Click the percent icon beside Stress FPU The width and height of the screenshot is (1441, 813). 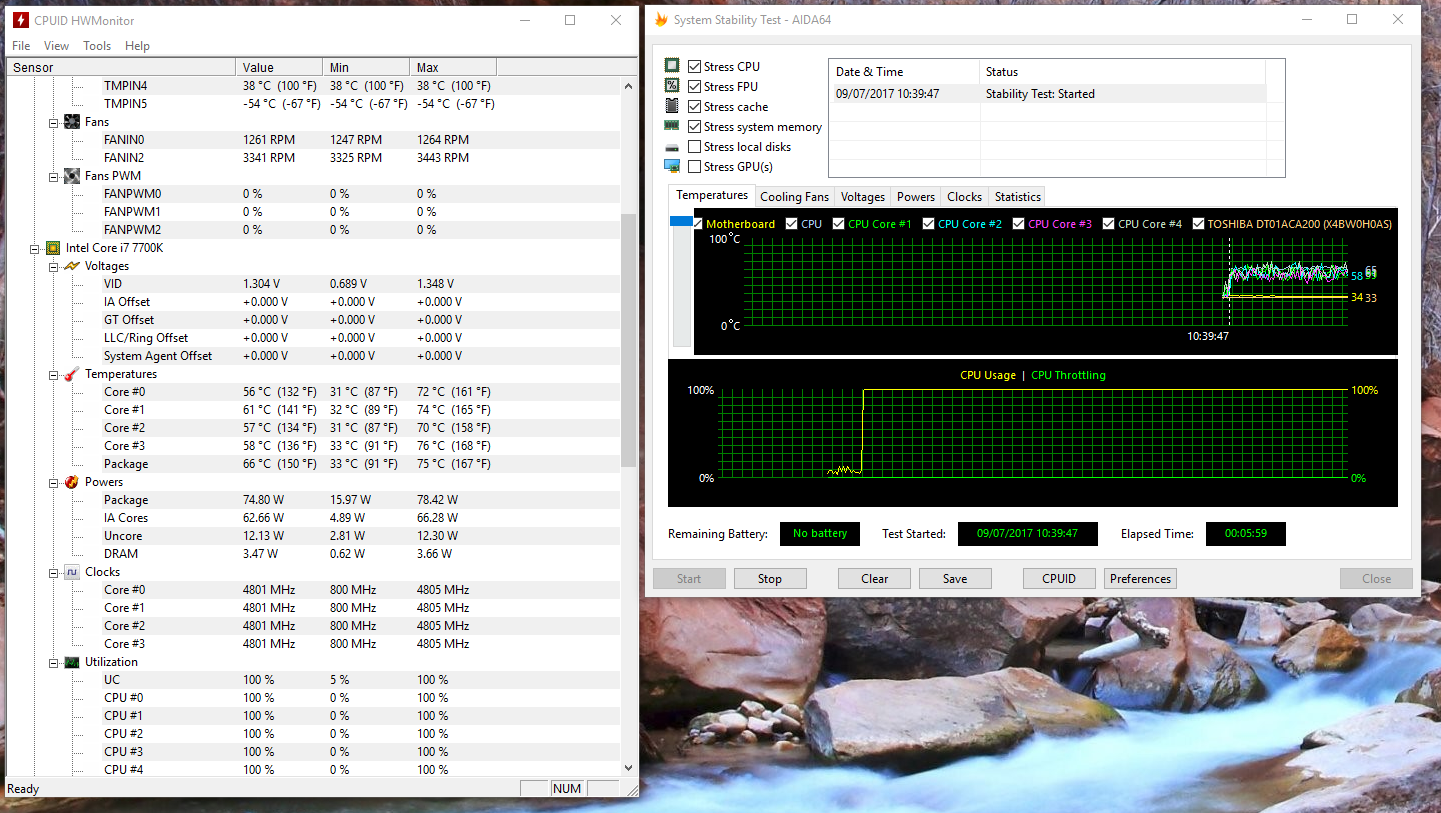[x=672, y=86]
